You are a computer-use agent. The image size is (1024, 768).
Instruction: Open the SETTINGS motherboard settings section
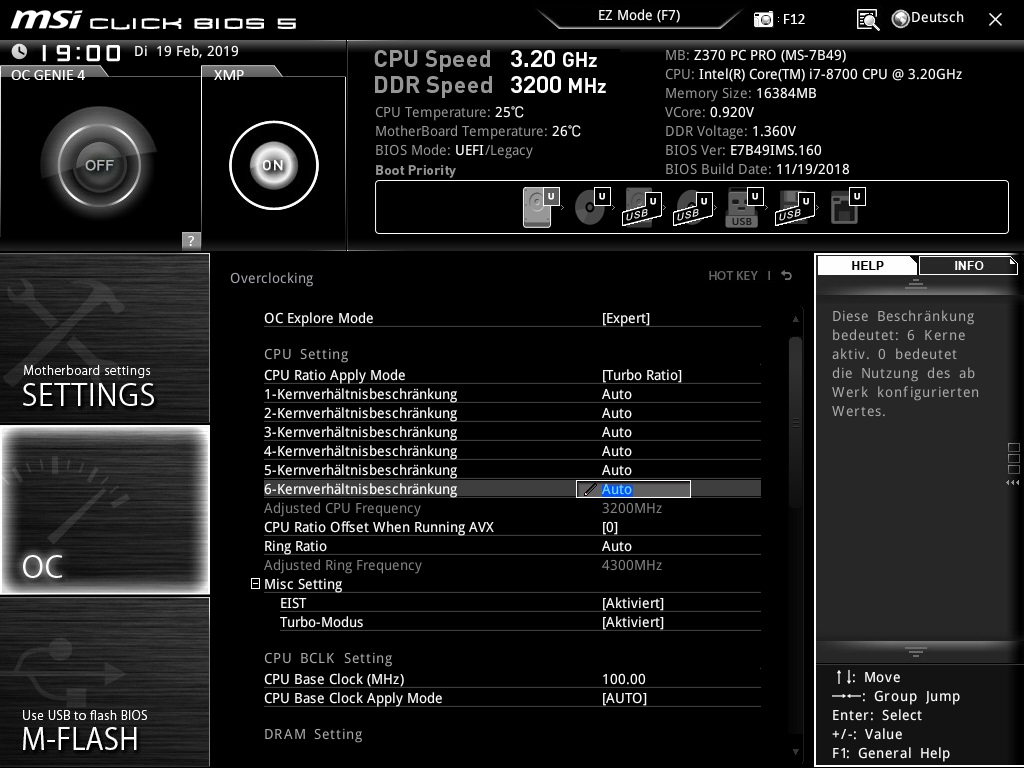[x=104, y=338]
